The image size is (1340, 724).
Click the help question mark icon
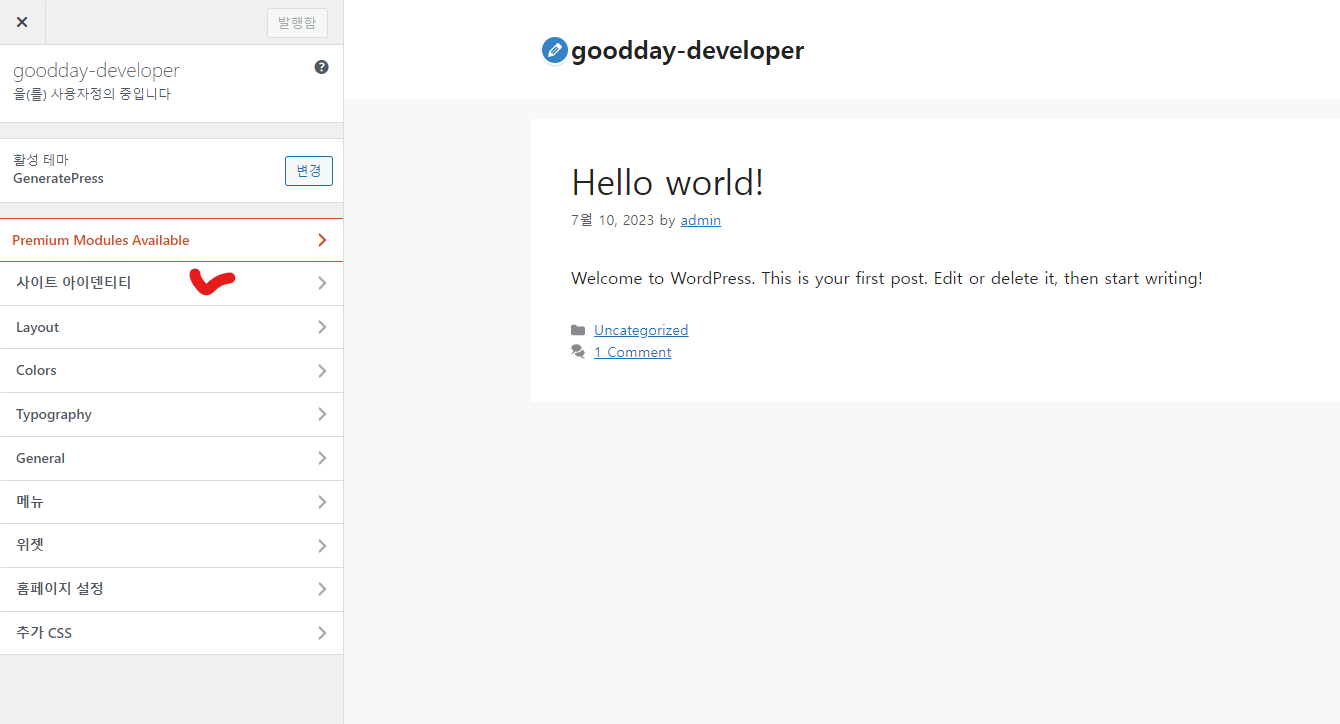pos(321,68)
